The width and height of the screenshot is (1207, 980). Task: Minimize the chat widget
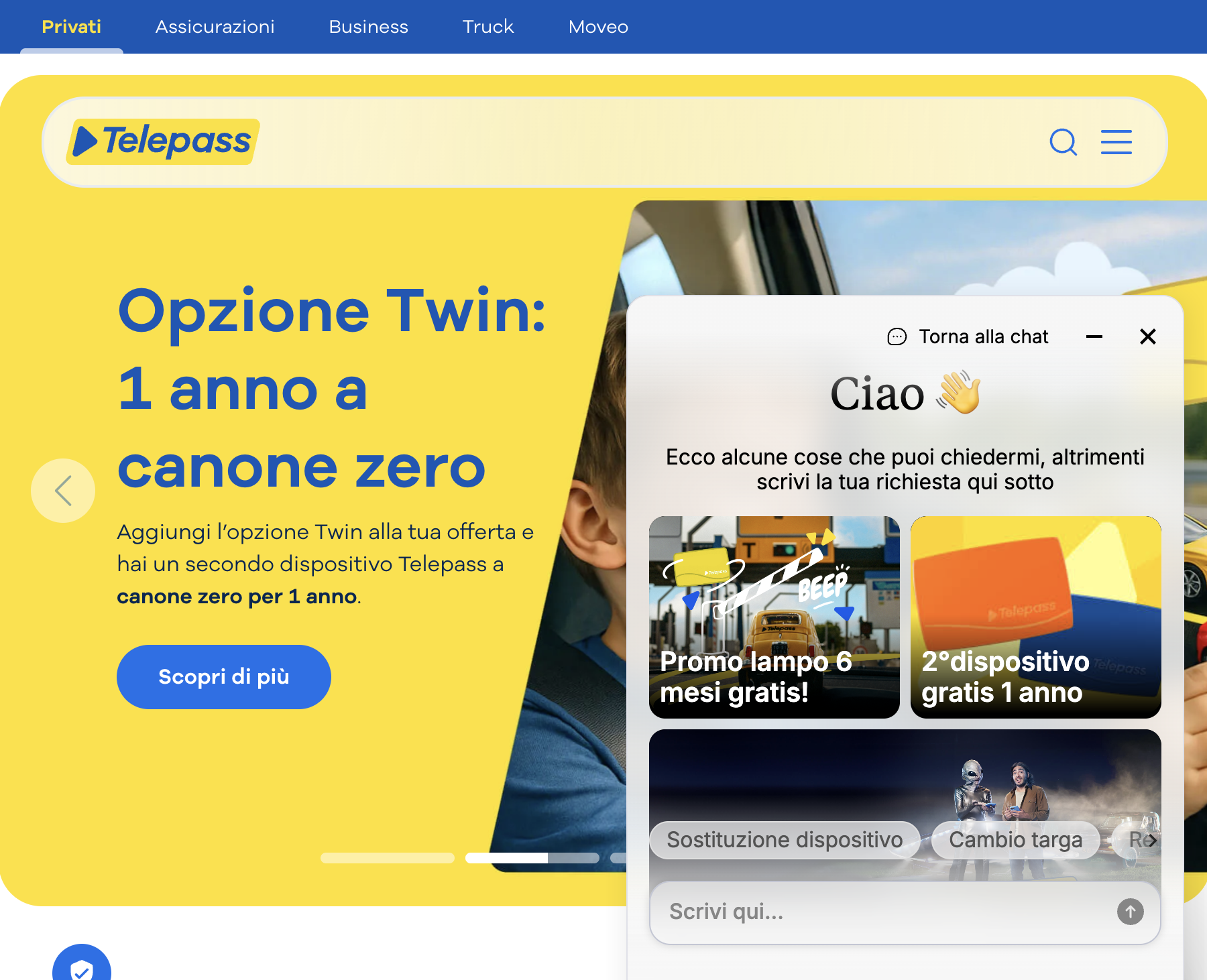tap(1094, 336)
